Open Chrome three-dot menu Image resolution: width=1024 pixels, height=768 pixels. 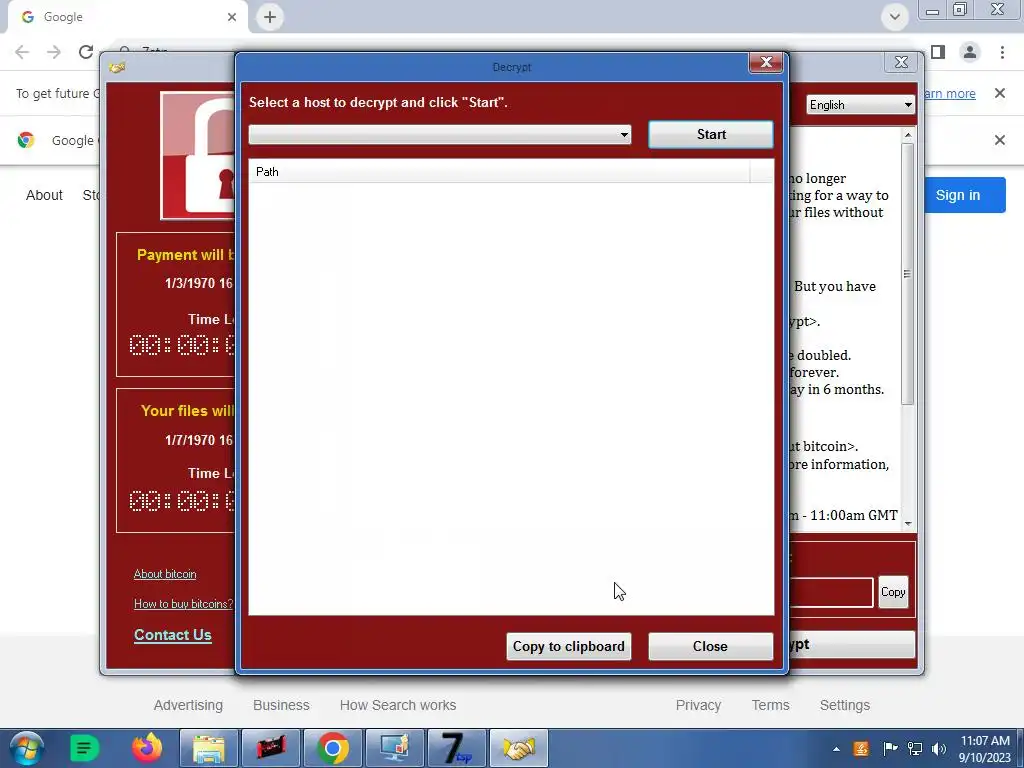(1002, 52)
